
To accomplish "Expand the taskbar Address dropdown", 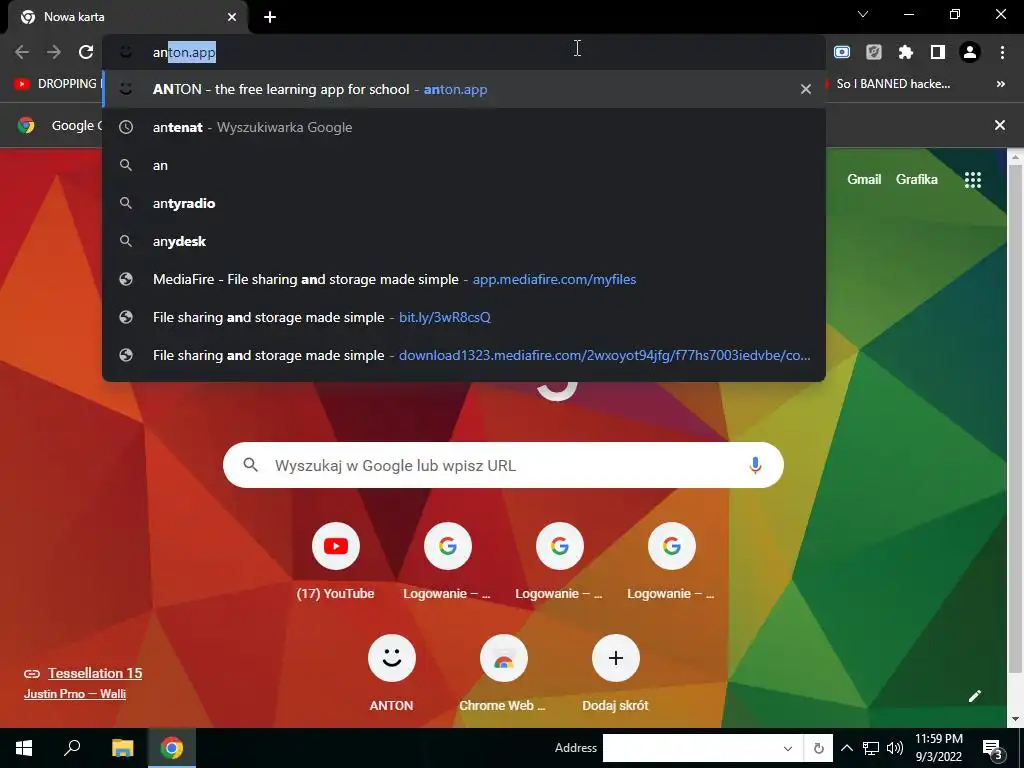I will coord(788,748).
